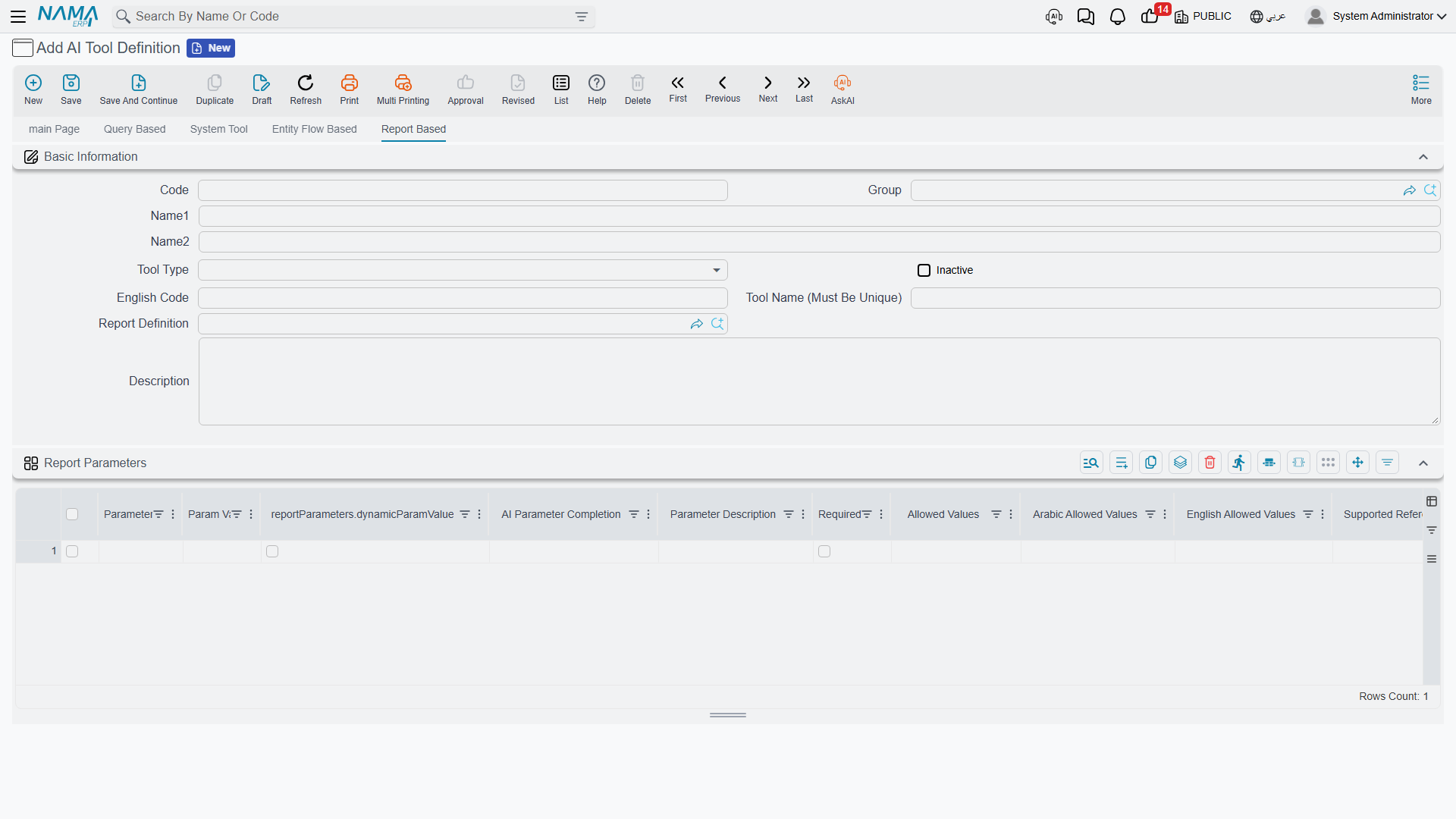
Task: Select all rows header checkbox
Action: point(72,514)
